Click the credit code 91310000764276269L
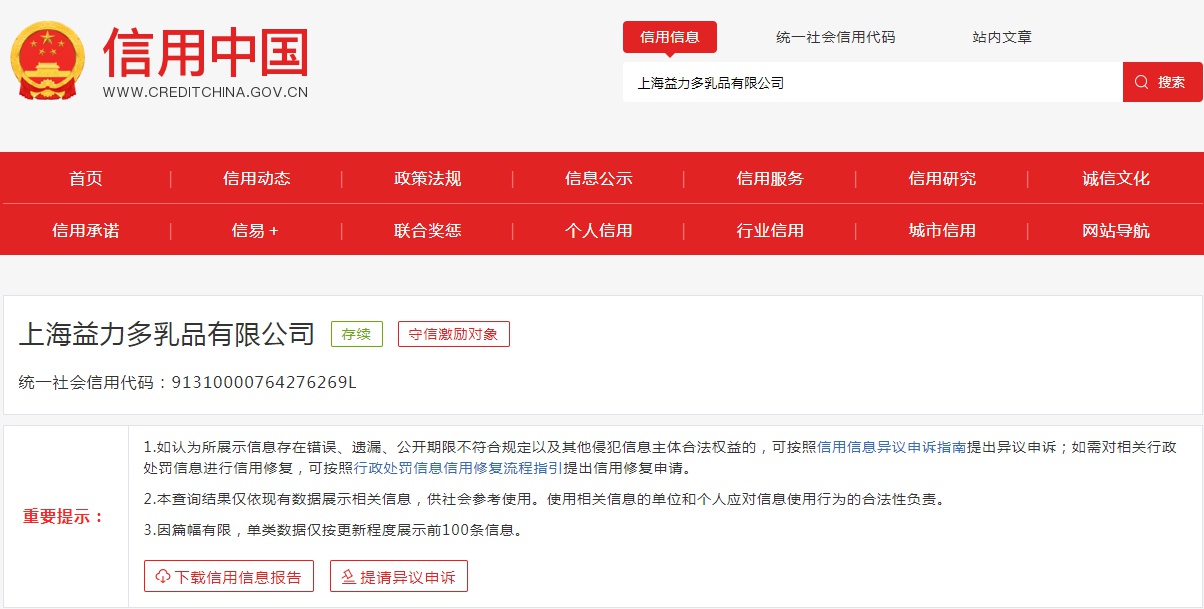Viewport: 1204px width, 609px height. 264,382
